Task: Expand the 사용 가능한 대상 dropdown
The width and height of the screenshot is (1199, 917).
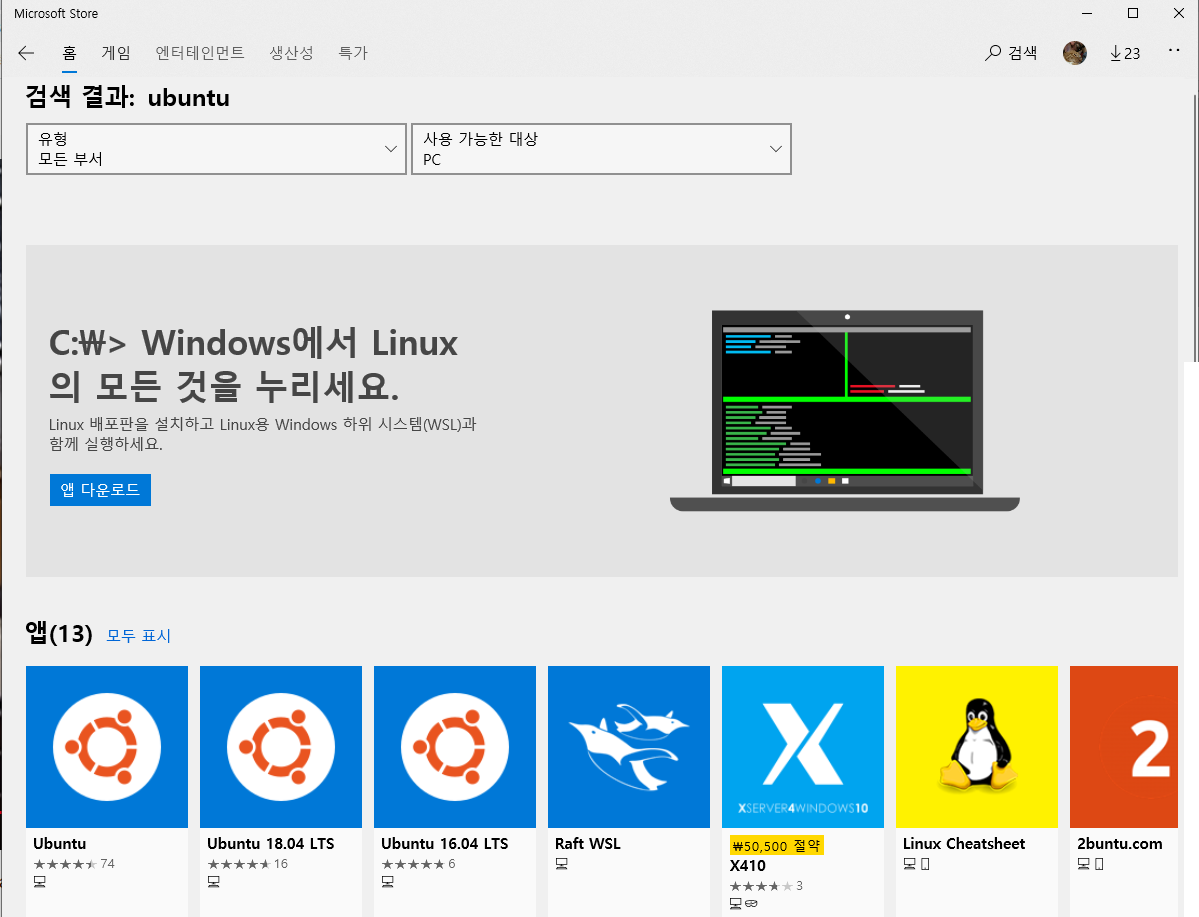Action: (x=601, y=149)
